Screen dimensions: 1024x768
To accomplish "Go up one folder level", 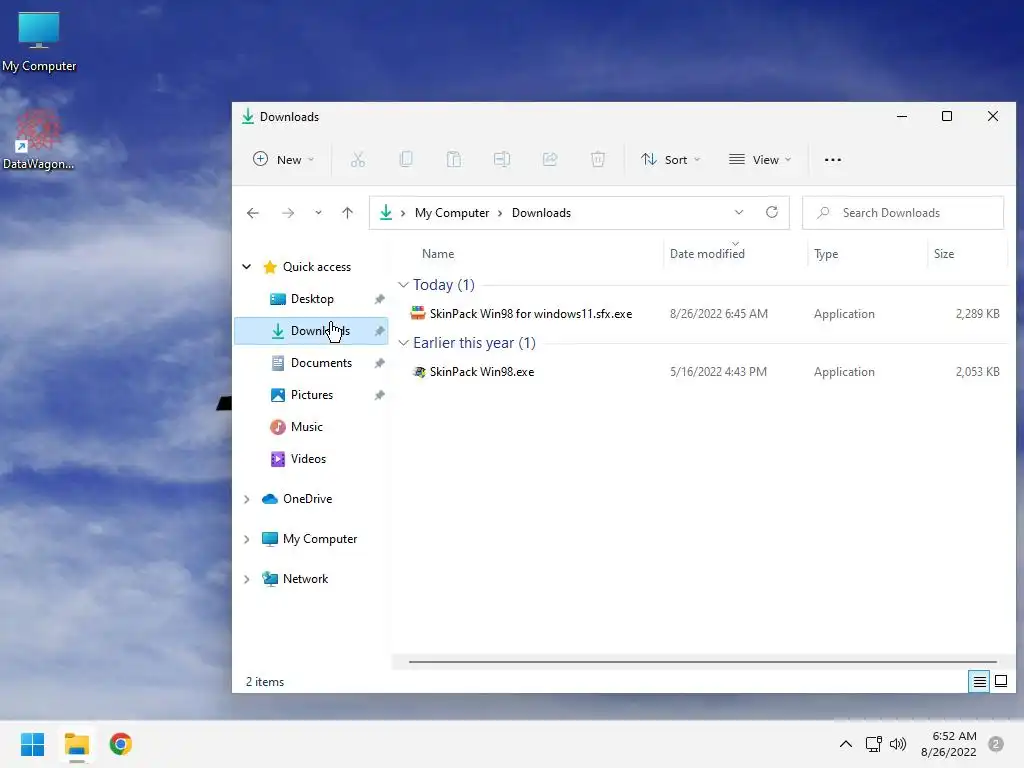I will [347, 213].
